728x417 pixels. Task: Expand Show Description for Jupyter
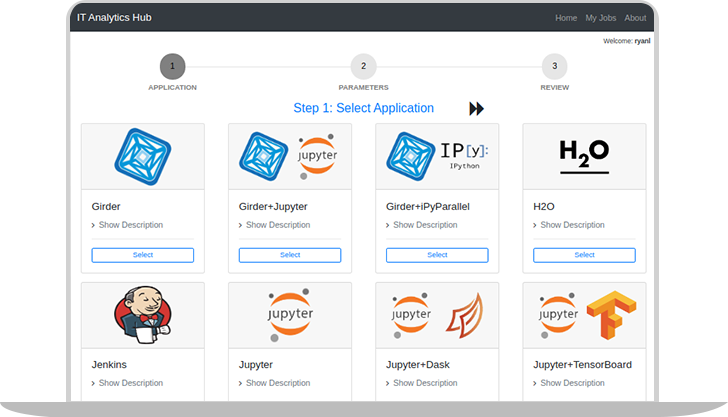pos(274,383)
